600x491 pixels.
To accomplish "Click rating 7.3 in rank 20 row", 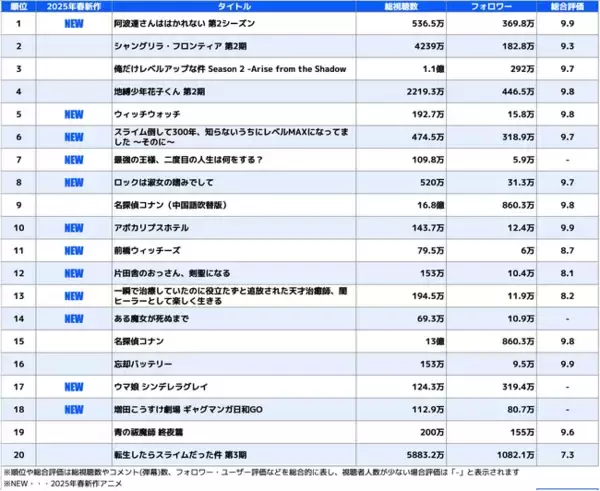I will tap(567, 455).
